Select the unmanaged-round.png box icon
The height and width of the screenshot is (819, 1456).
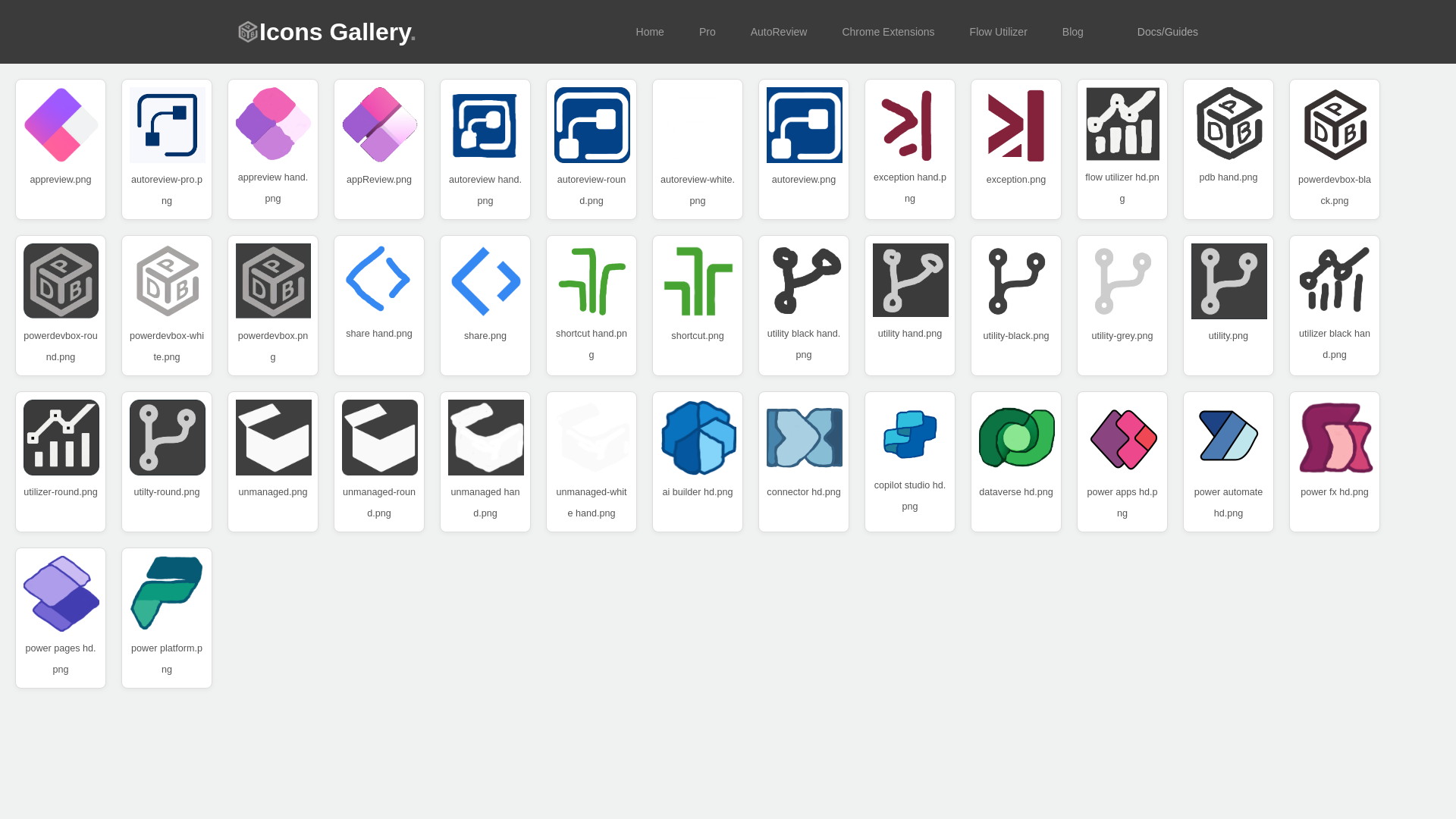coord(379,438)
